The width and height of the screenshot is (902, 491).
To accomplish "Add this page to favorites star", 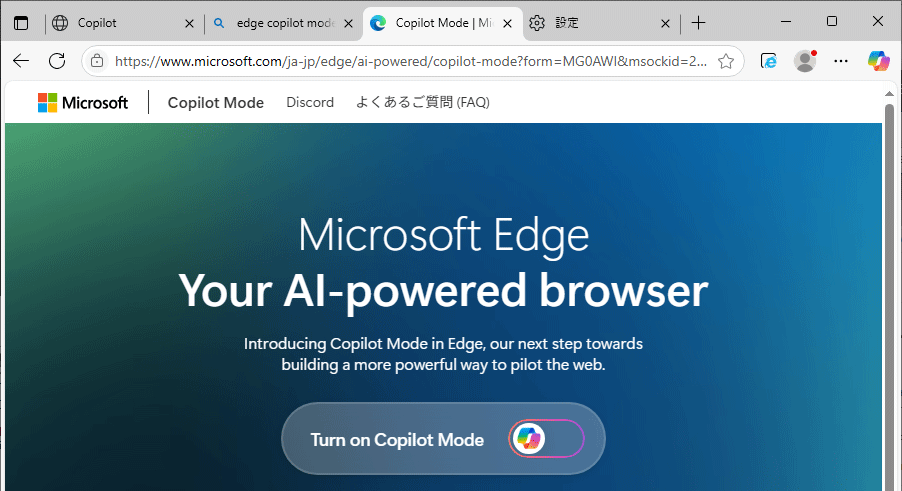I will tap(726, 61).
